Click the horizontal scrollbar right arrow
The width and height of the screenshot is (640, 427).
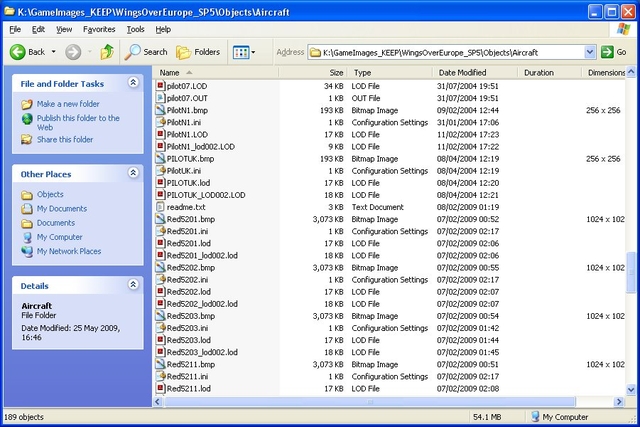(619, 402)
